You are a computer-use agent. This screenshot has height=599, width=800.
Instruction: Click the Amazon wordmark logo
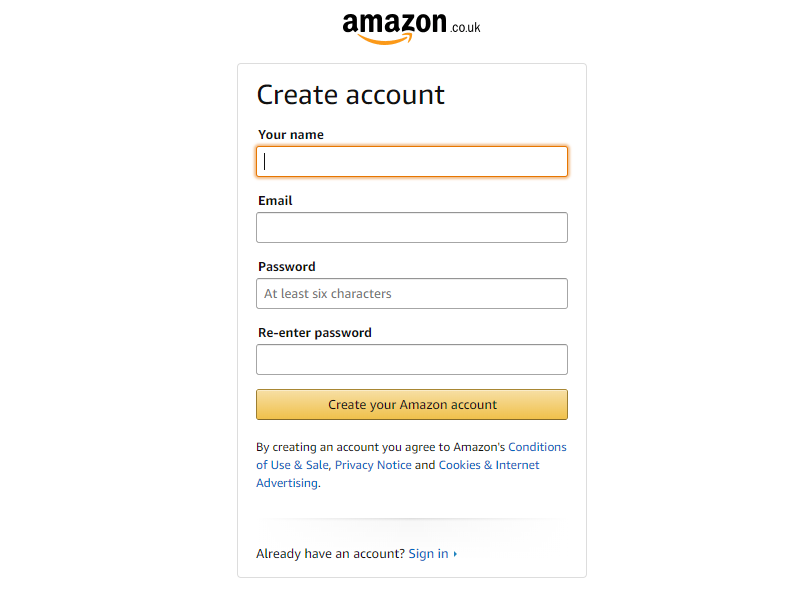[394, 26]
